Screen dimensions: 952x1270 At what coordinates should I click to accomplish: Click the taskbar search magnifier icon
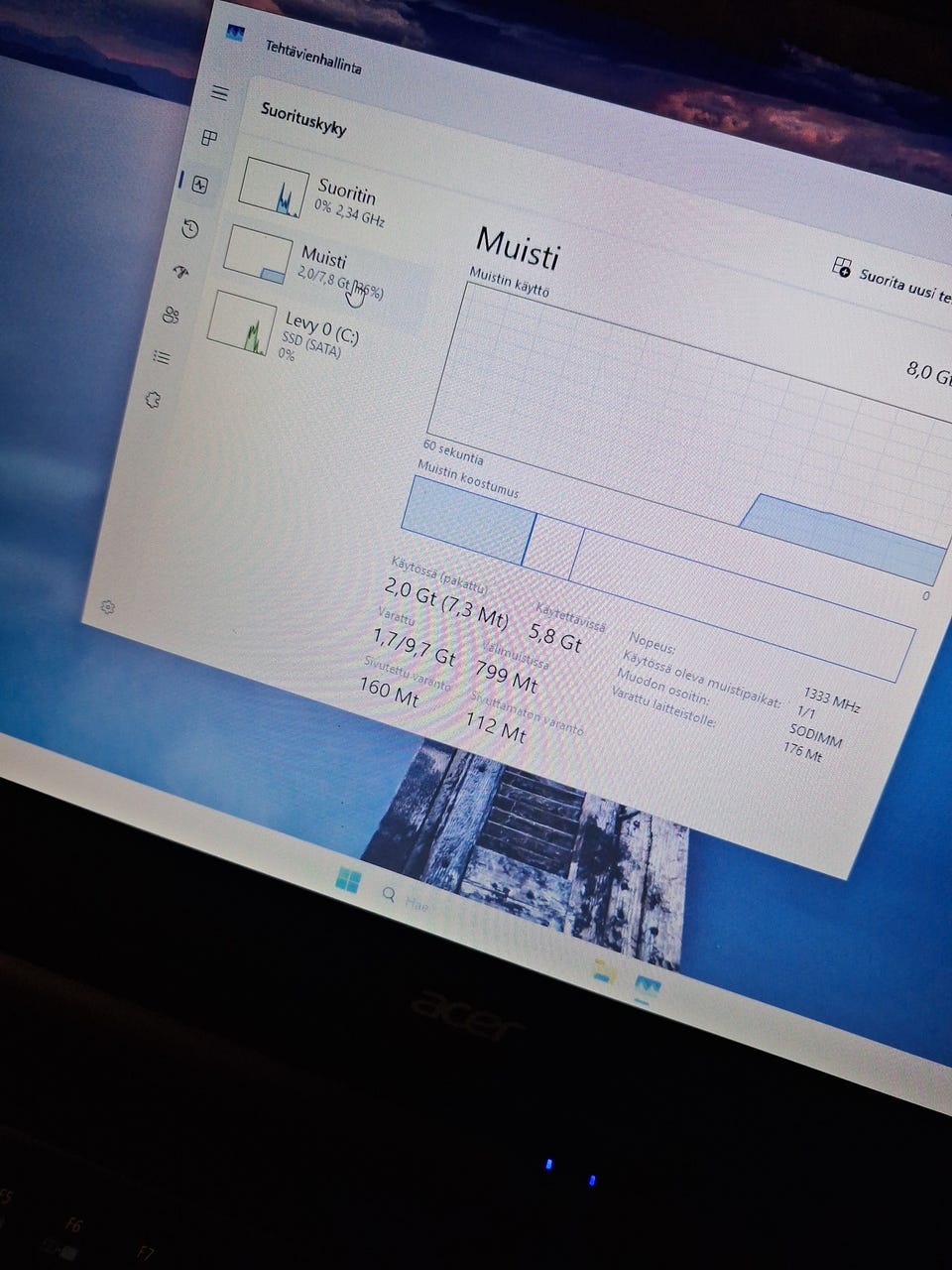[389, 895]
